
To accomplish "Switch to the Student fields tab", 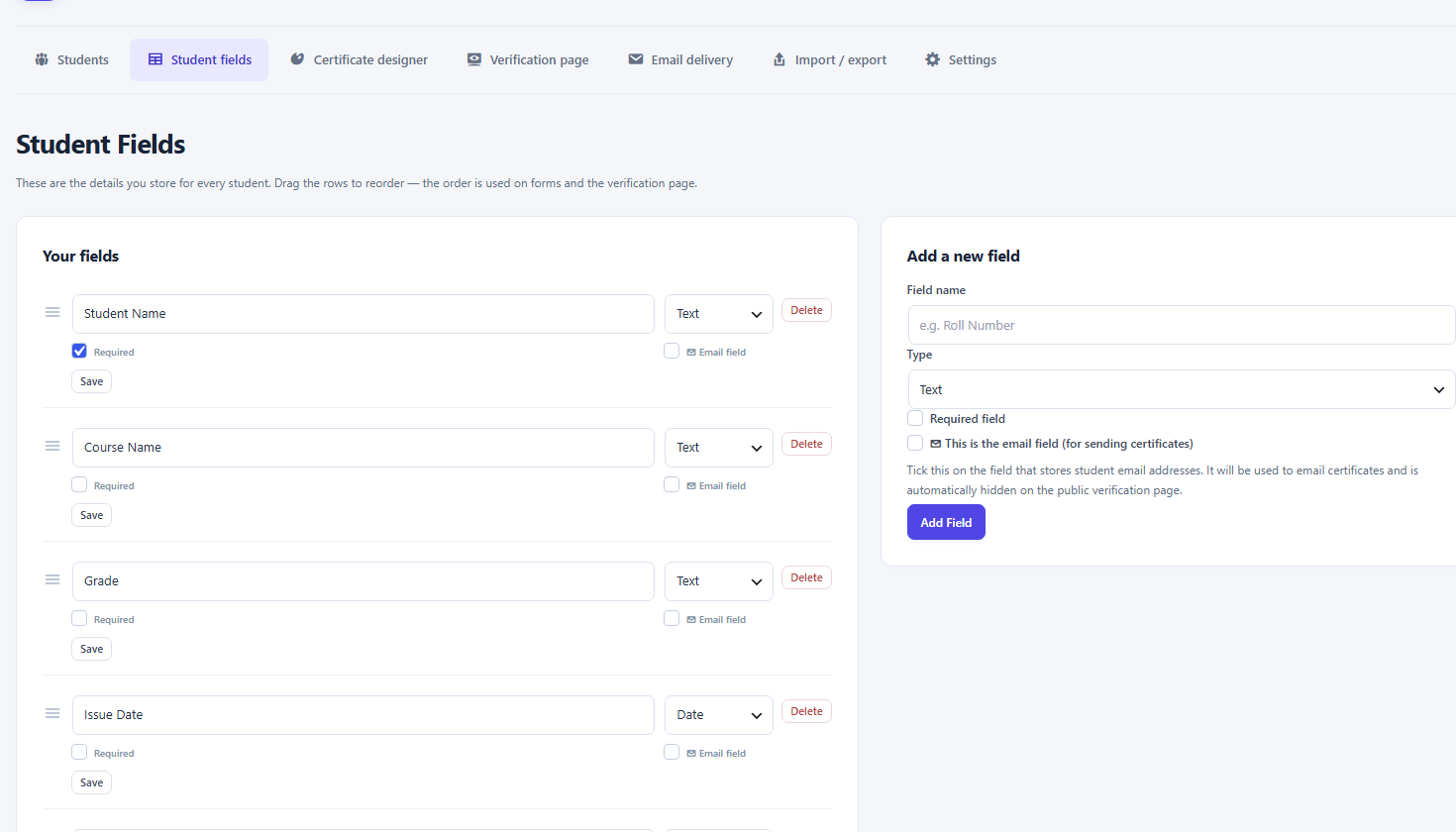I will [x=199, y=59].
